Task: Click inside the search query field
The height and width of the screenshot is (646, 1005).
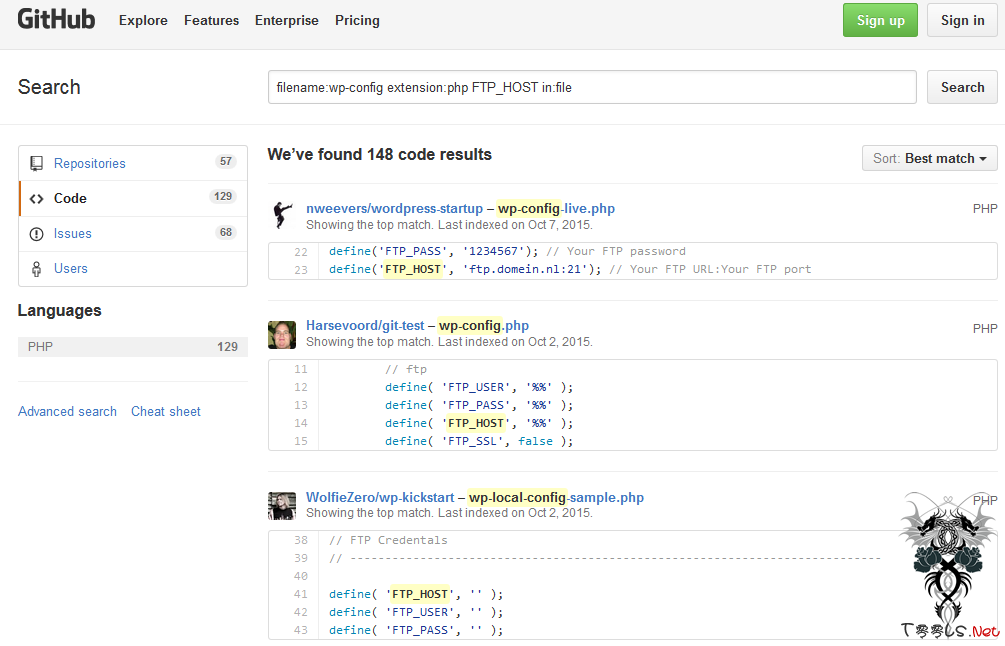Action: (590, 87)
